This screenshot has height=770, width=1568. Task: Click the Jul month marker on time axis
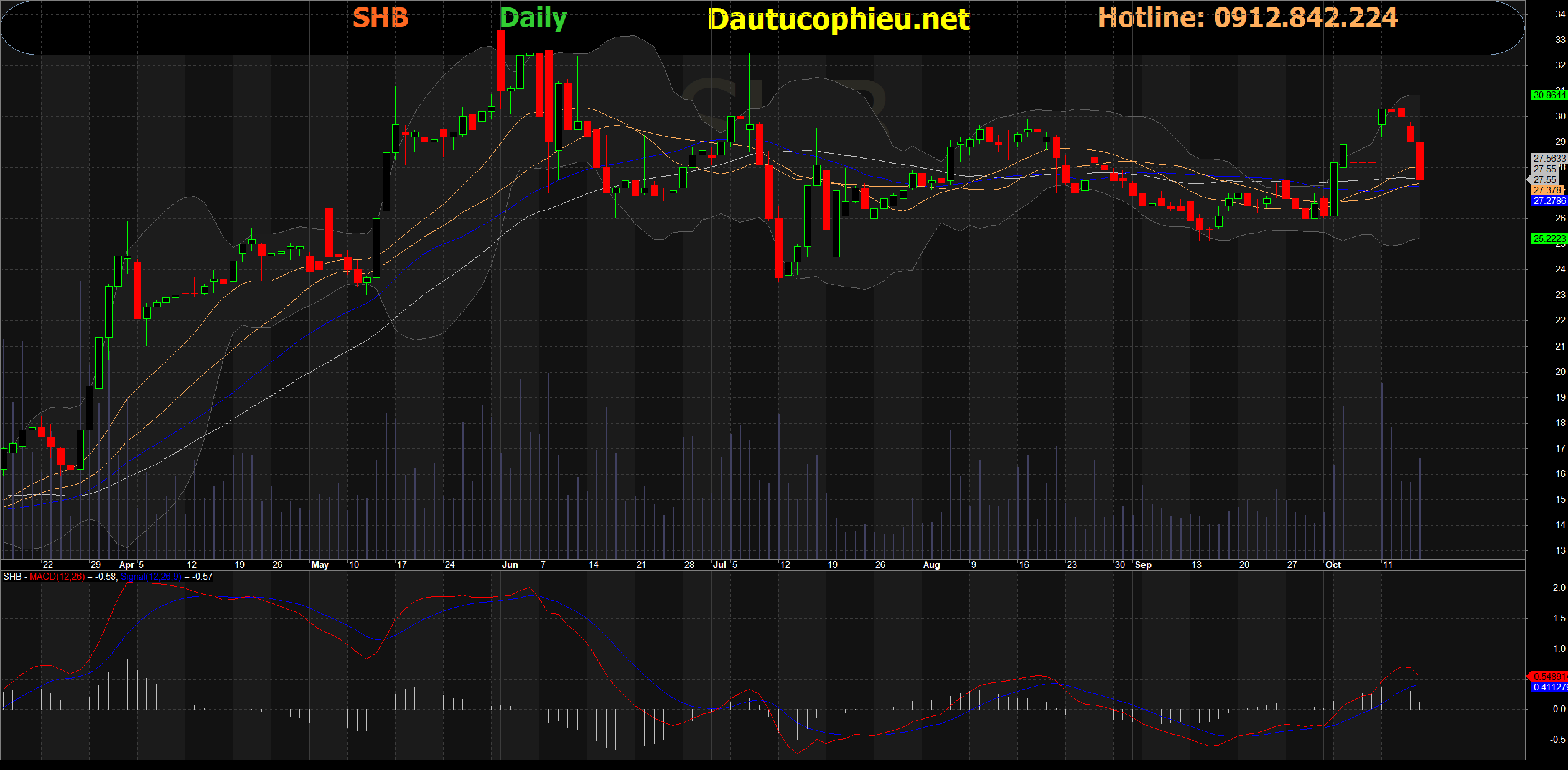coord(719,565)
